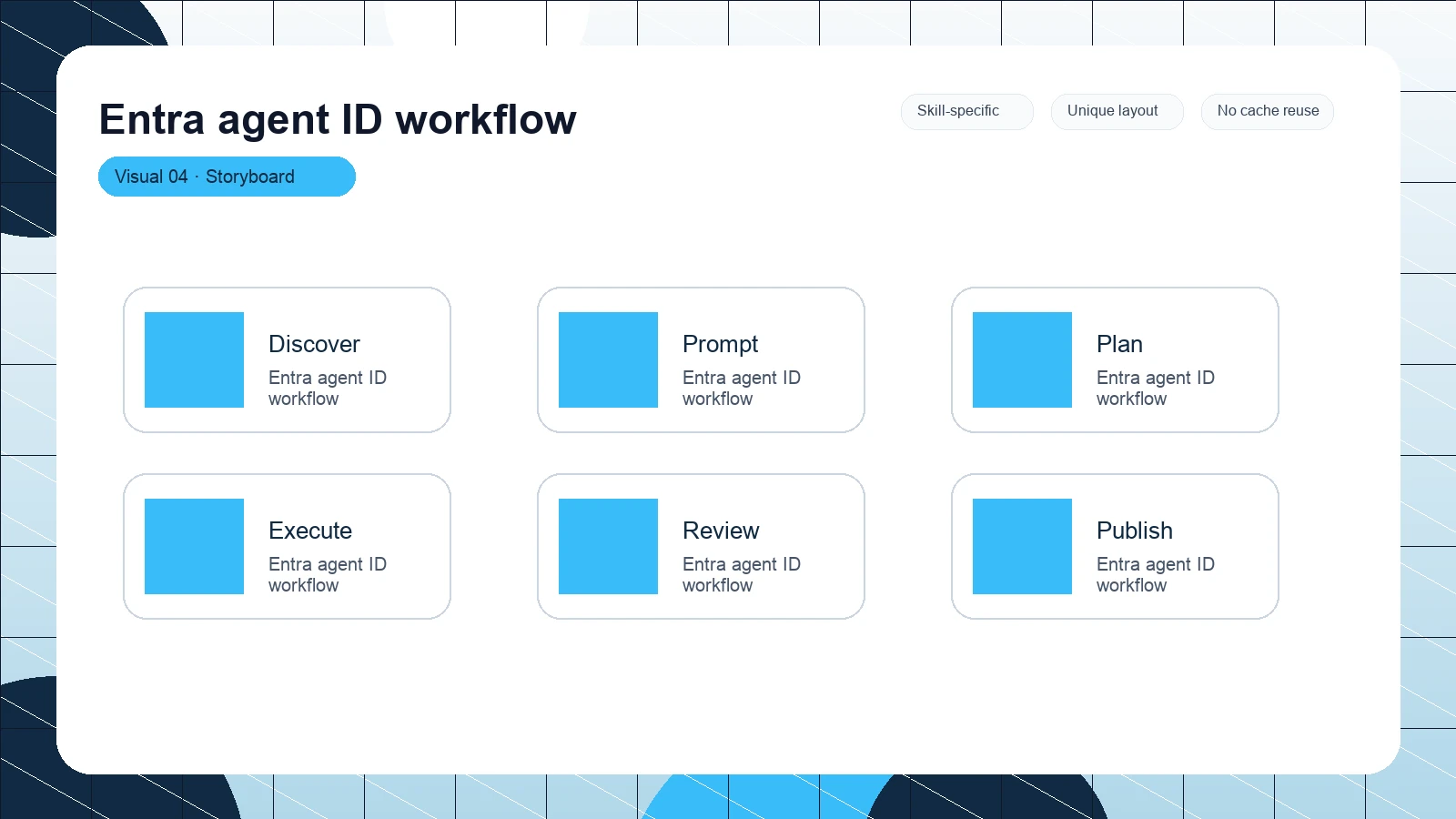Click the Plan step title

pyautogui.click(x=1119, y=344)
